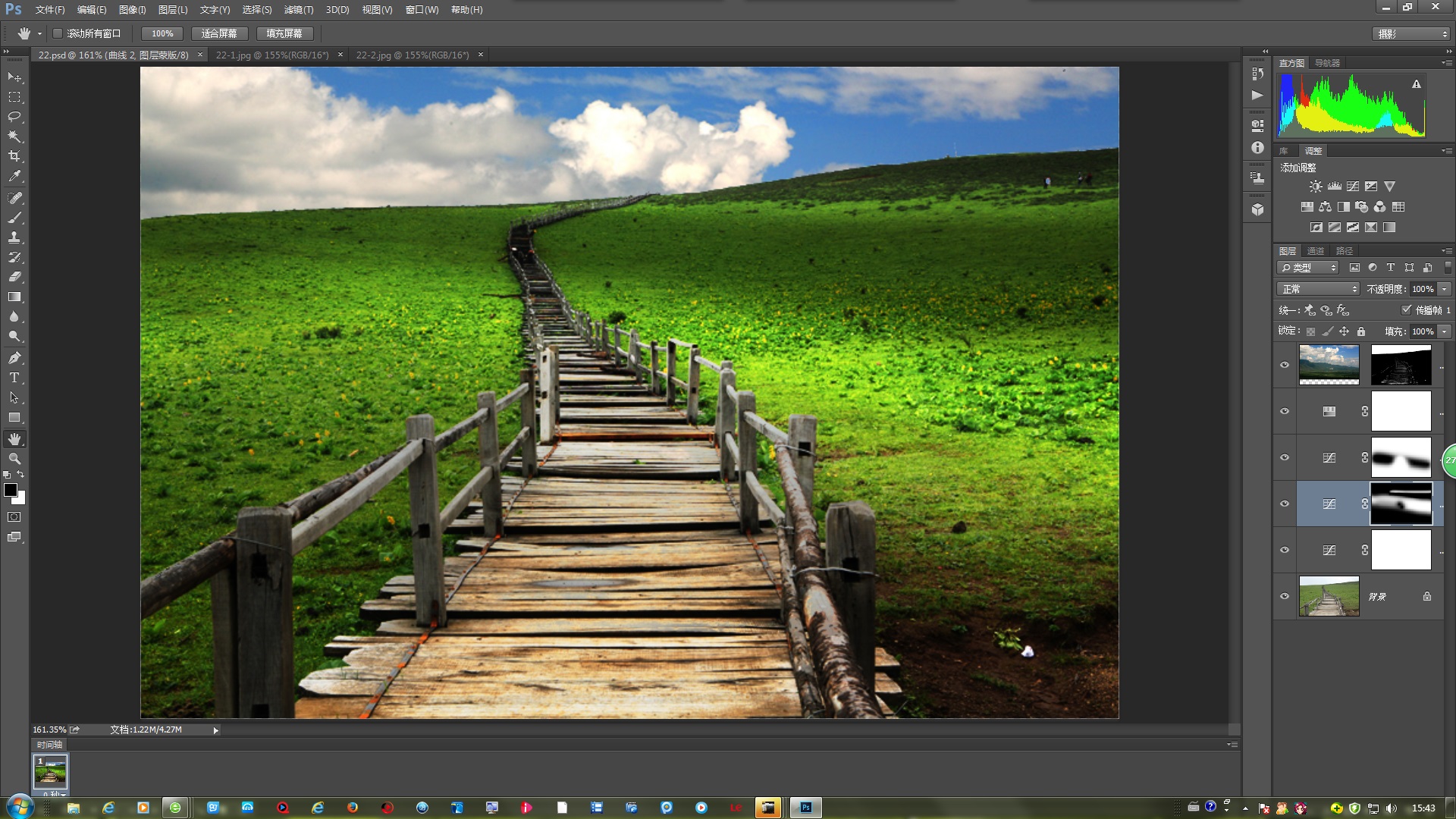
Task: Select the Crop tool
Action: tap(14, 156)
